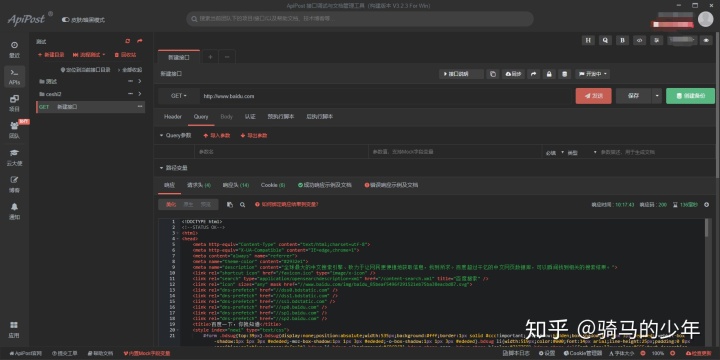This screenshot has height=360, width=720.
Task: Open the 流程测试 dropdown in project panel
Action: [x=89, y=55]
